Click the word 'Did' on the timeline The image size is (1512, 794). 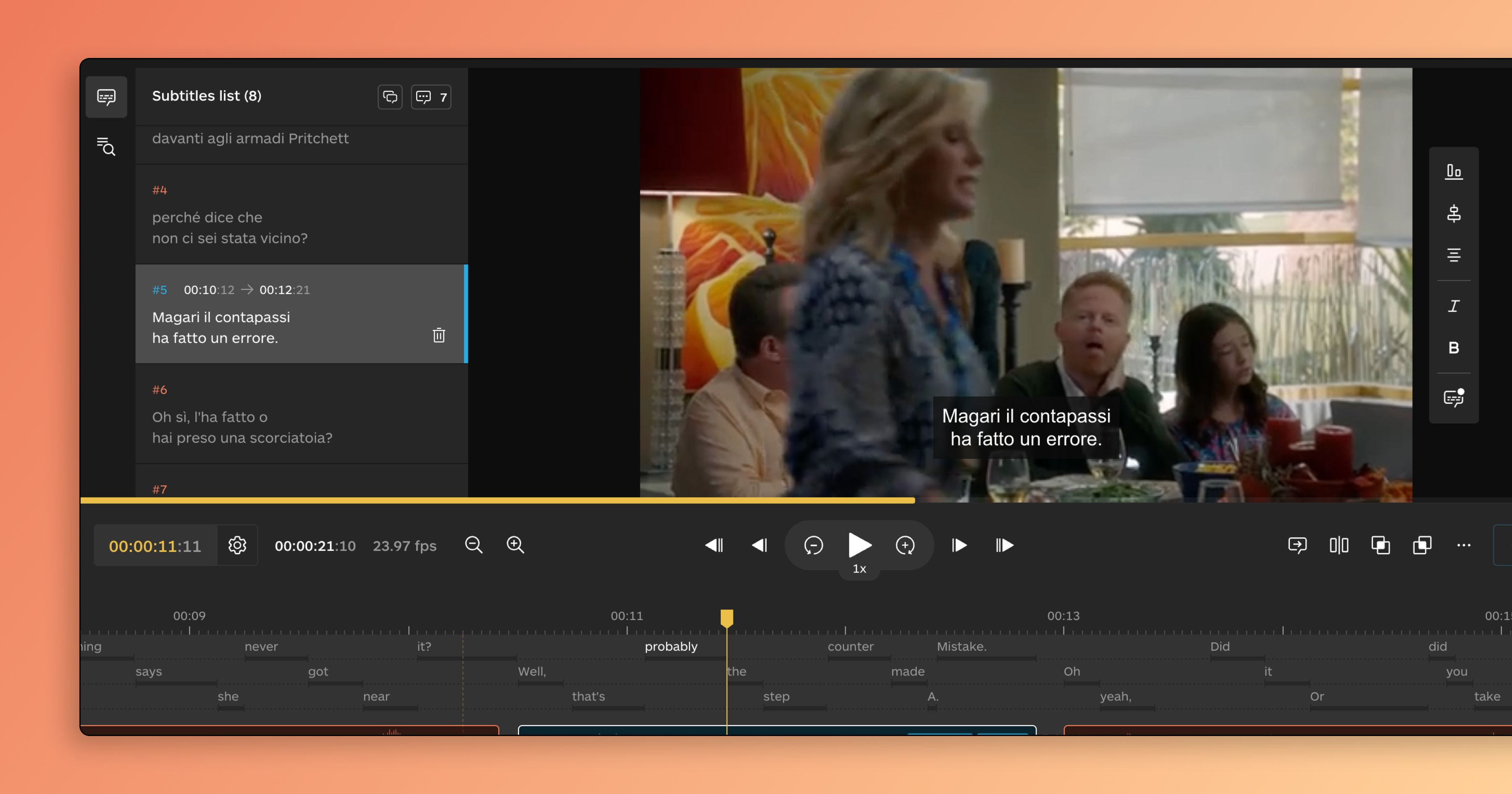[1220, 647]
